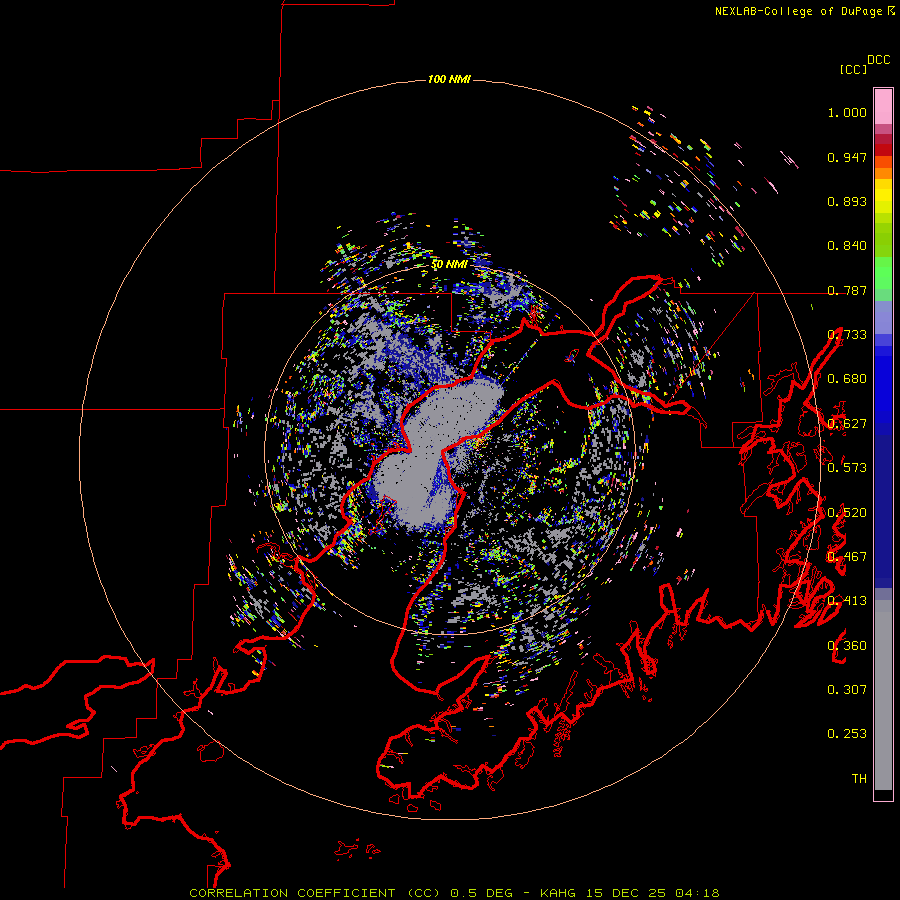Click the 50 NMI range ring label
The width and height of the screenshot is (900, 900).
pos(449,265)
